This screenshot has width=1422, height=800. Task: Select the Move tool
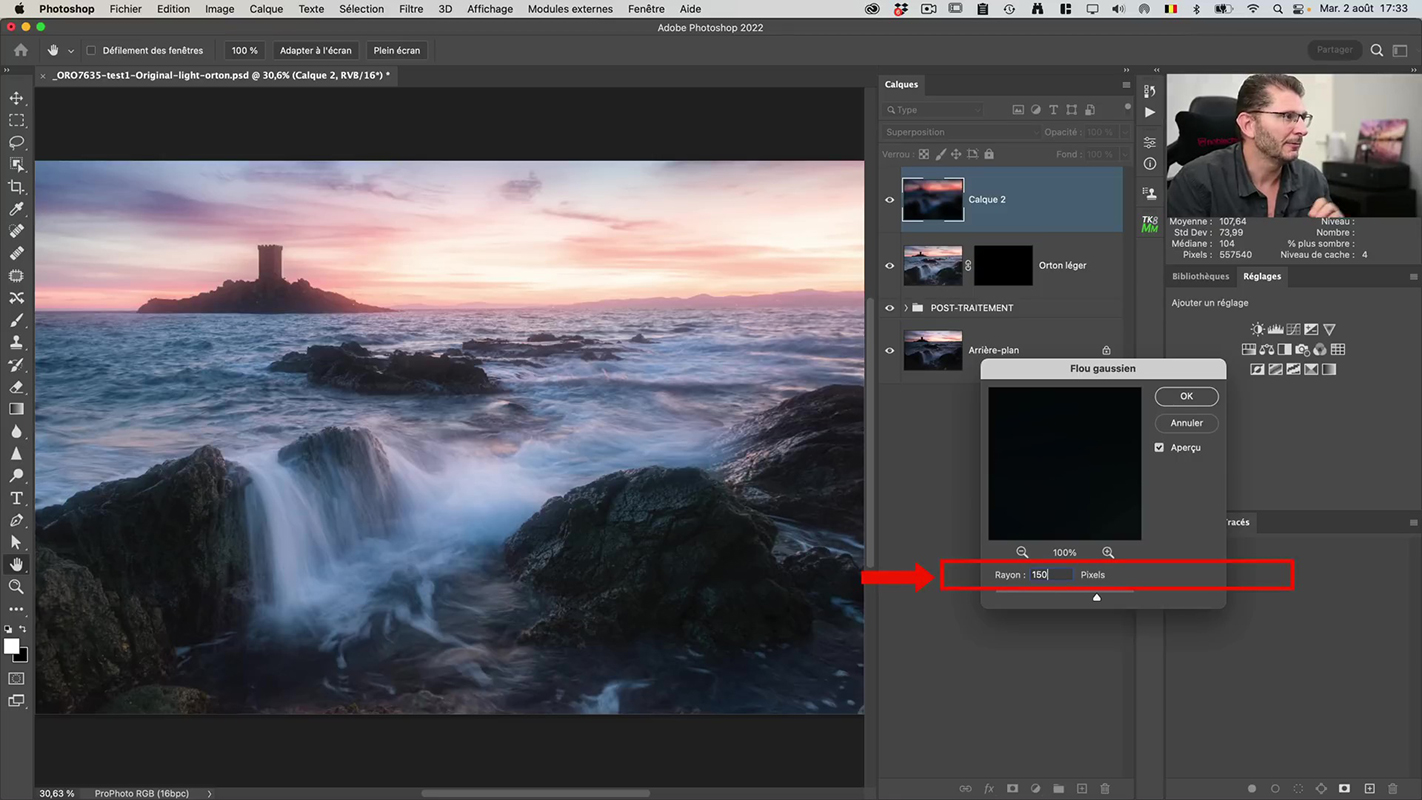coord(16,98)
